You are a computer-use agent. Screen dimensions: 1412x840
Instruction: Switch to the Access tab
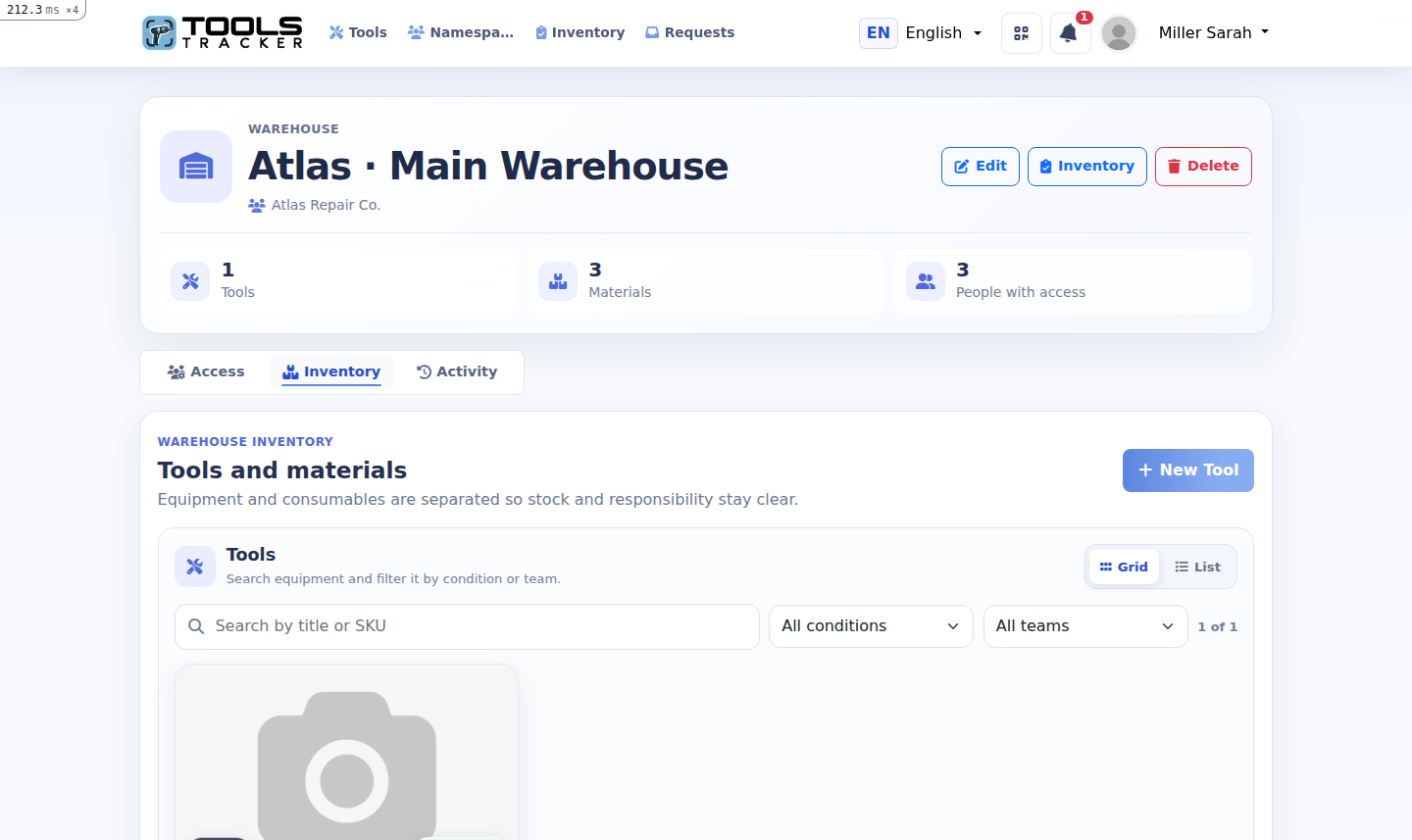tap(206, 372)
